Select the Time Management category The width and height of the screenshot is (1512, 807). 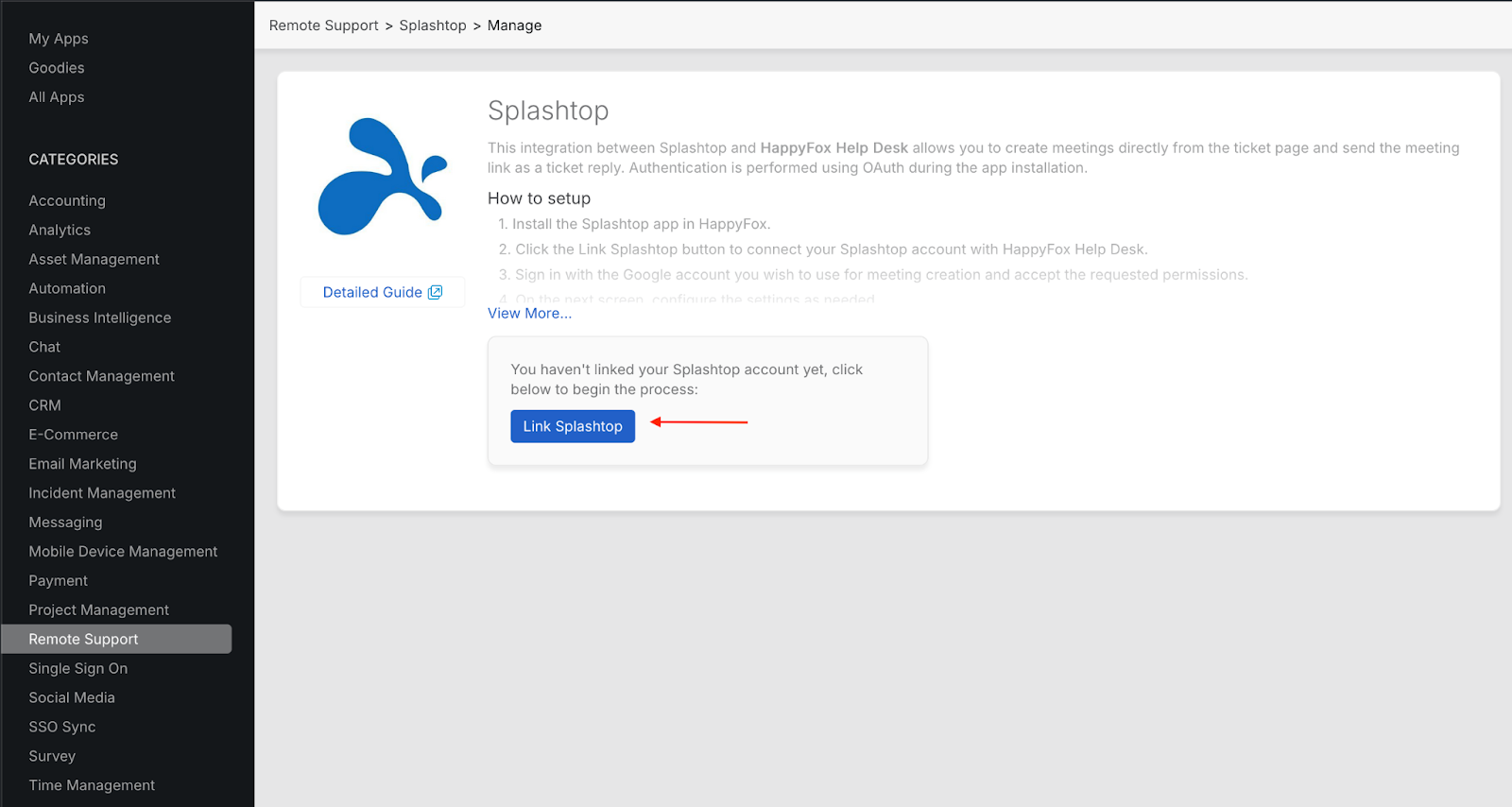click(92, 786)
